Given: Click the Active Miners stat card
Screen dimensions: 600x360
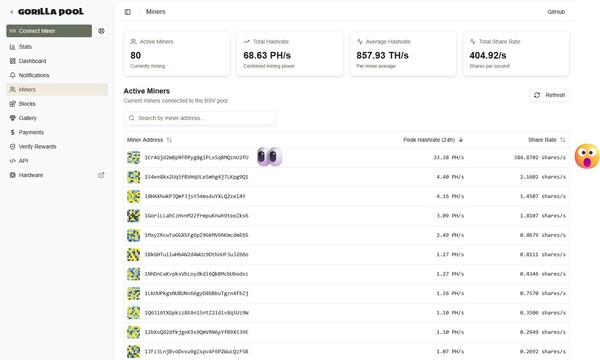Looking at the screenshot, I should (x=177, y=54).
